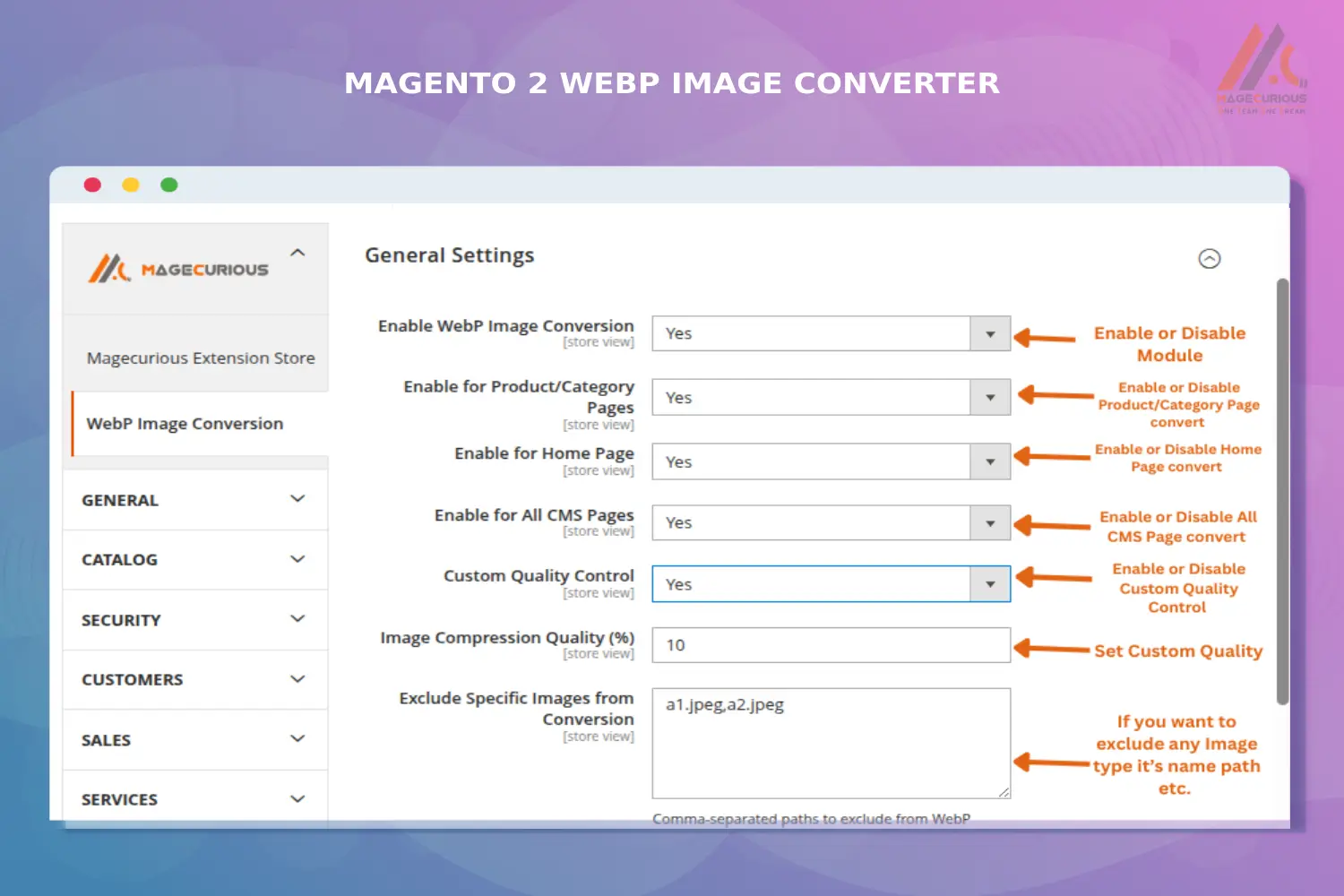Open the Enable for Home Page dropdown
Image resolution: width=1344 pixels, height=896 pixels.
[x=831, y=462]
